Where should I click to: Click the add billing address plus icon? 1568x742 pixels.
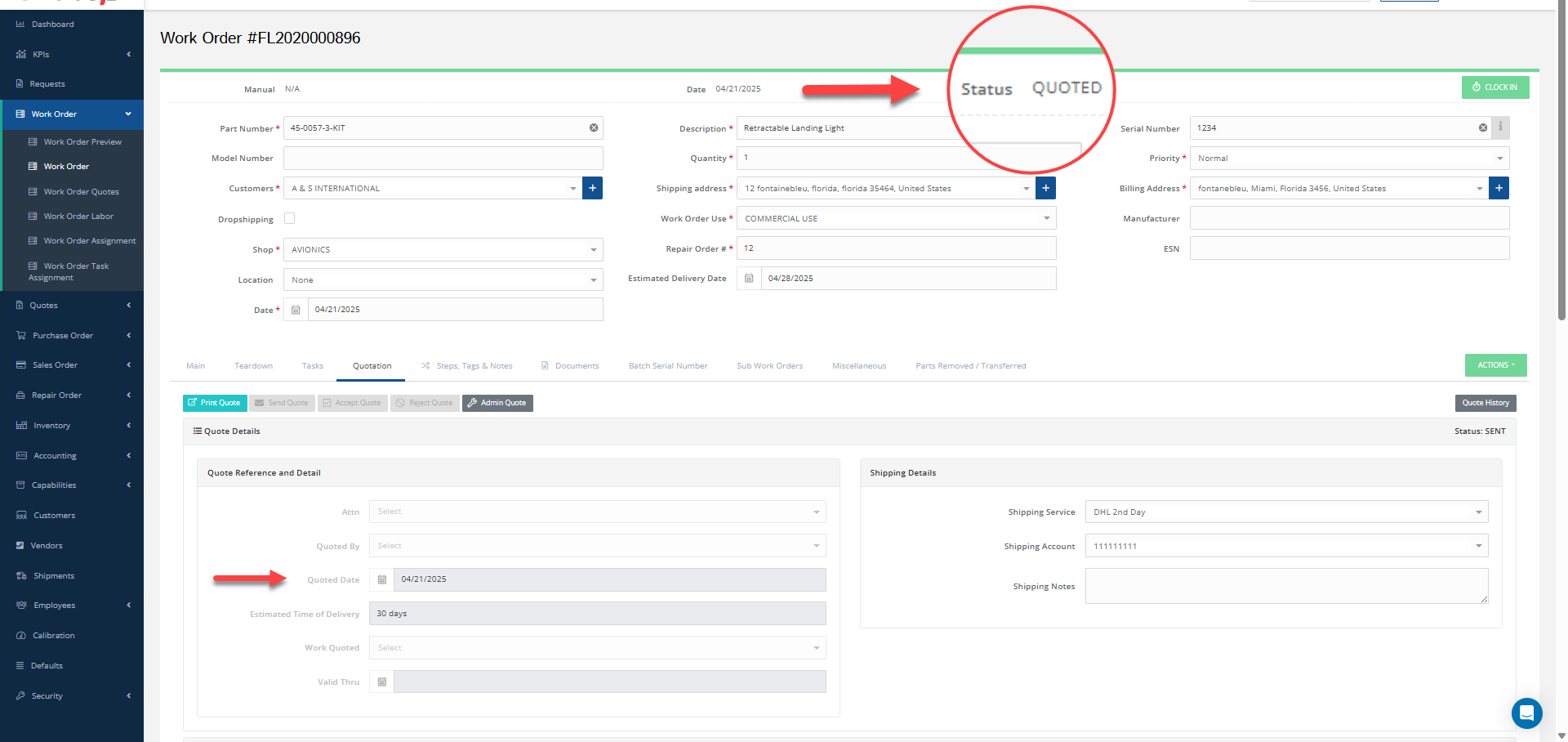click(x=1499, y=188)
